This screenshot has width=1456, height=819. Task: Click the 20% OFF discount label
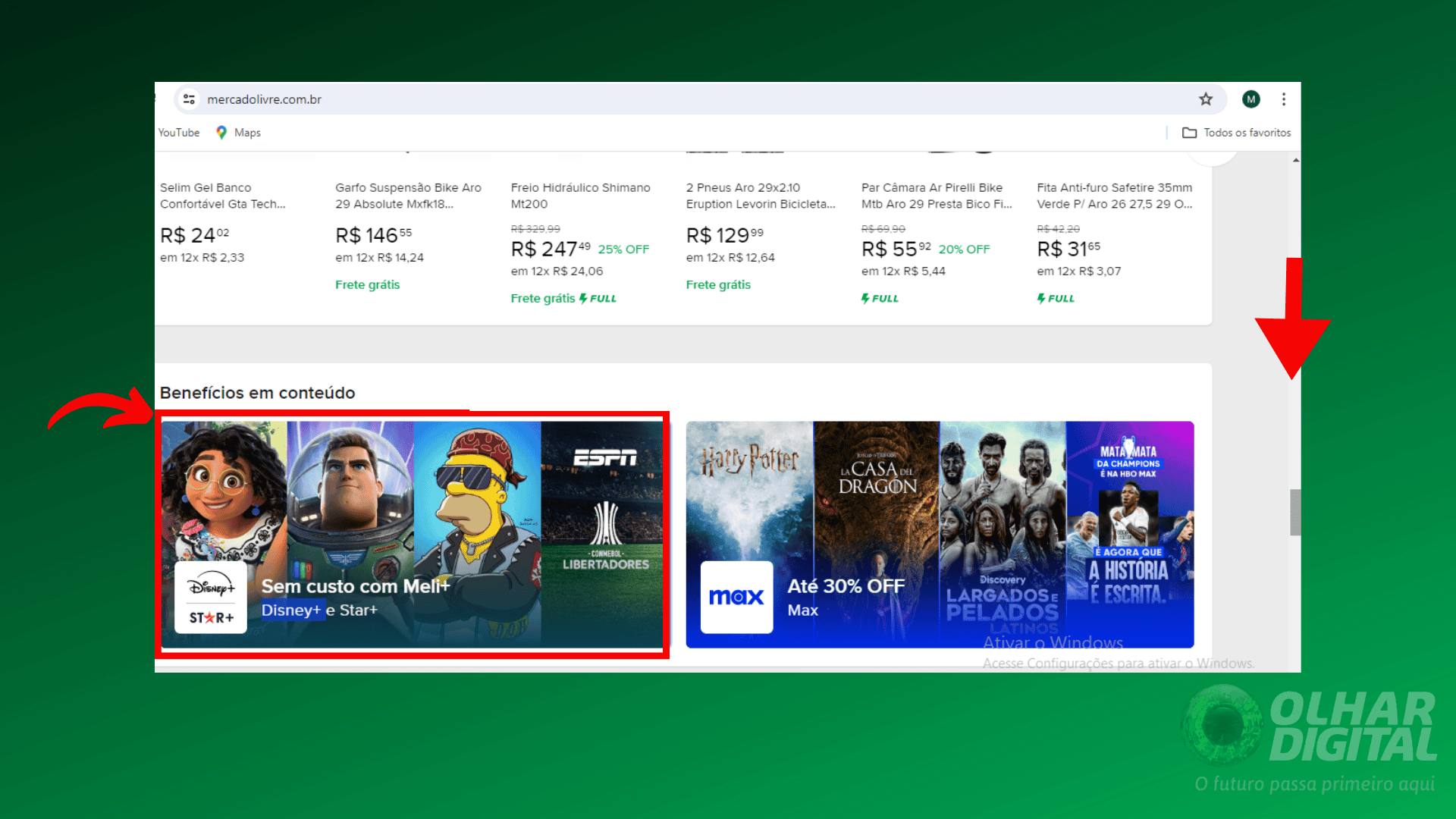pyautogui.click(x=964, y=249)
